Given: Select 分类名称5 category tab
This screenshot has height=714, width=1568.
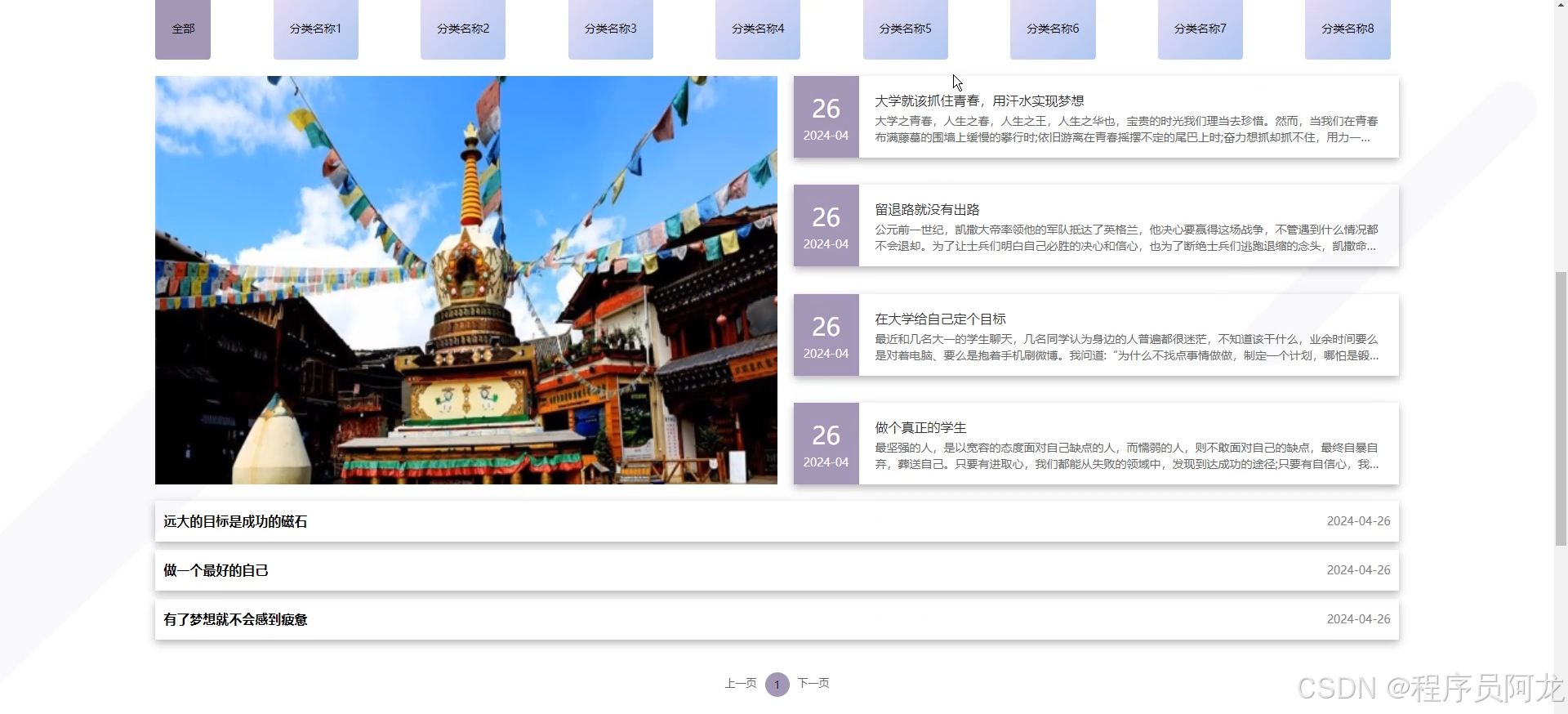Looking at the screenshot, I should pyautogui.click(x=906, y=29).
